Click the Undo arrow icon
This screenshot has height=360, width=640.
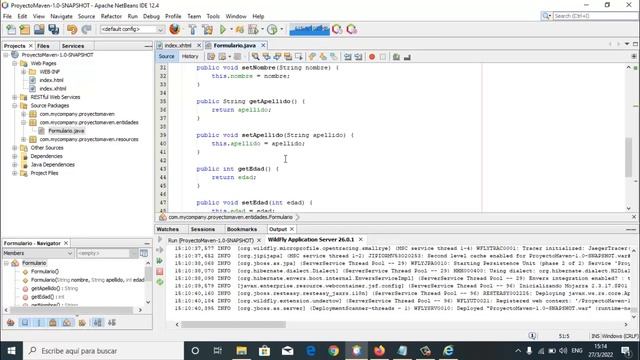point(72,29)
